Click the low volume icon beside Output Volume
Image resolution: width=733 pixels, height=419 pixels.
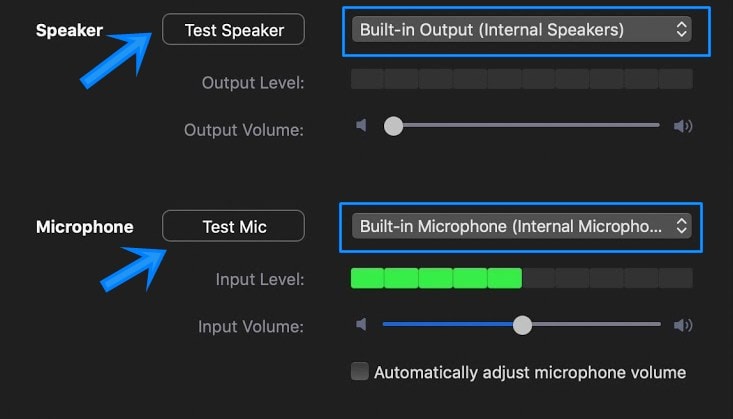click(x=361, y=125)
